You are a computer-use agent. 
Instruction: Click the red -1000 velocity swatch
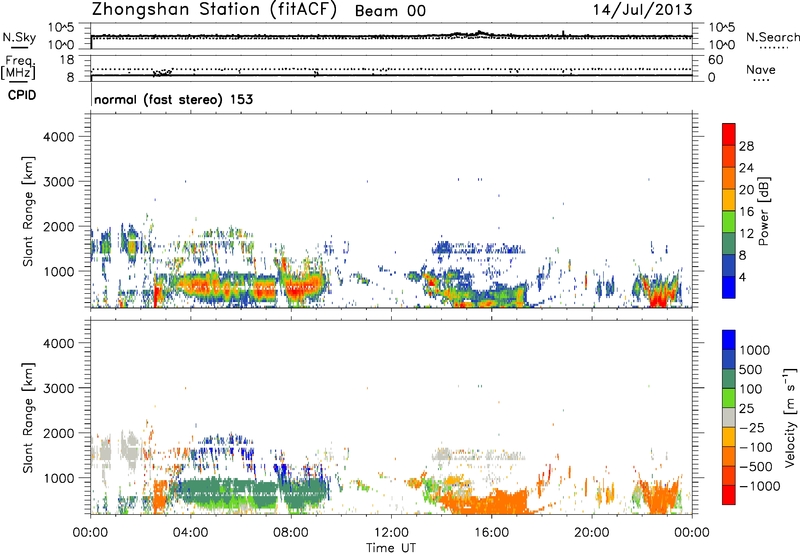pos(729,495)
